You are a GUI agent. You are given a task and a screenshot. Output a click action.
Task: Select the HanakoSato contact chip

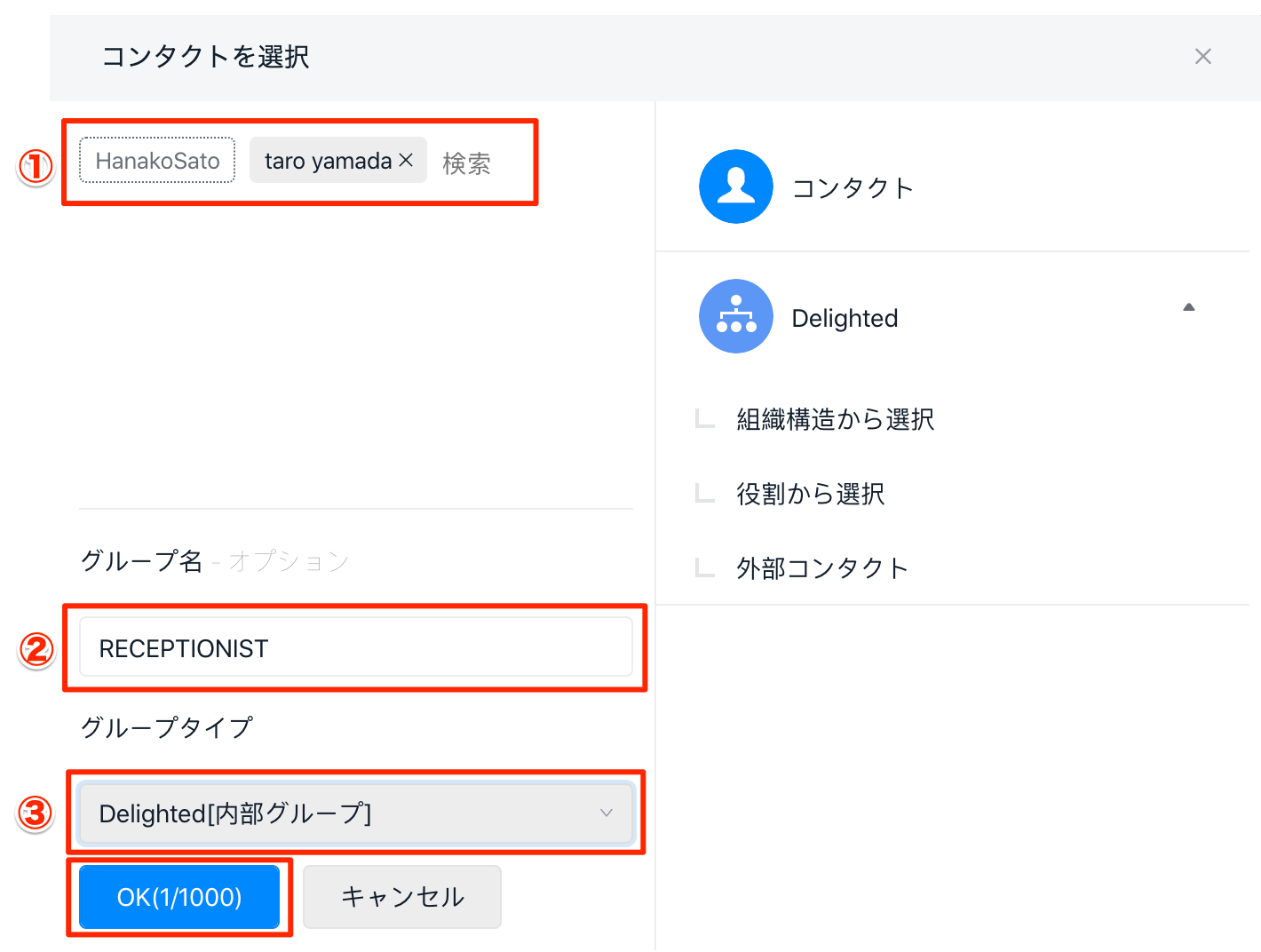(x=157, y=161)
